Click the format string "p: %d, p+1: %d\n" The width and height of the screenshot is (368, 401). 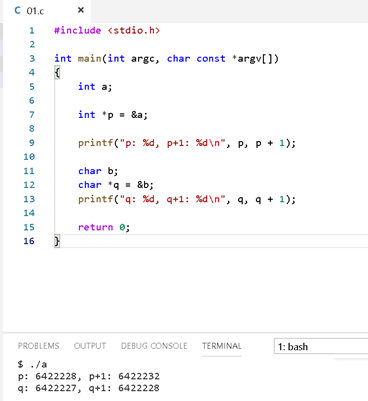pyautogui.click(x=172, y=143)
